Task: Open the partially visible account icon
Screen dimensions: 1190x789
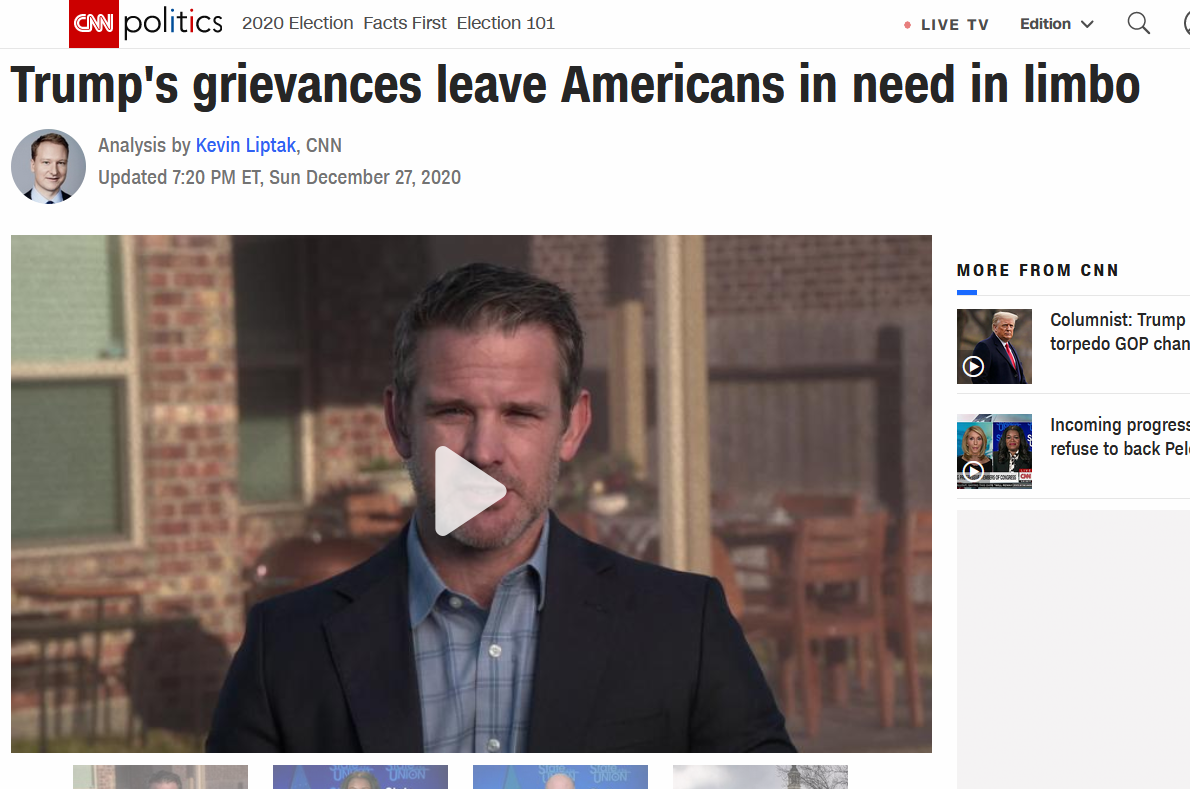Action: click(1186, 24)
